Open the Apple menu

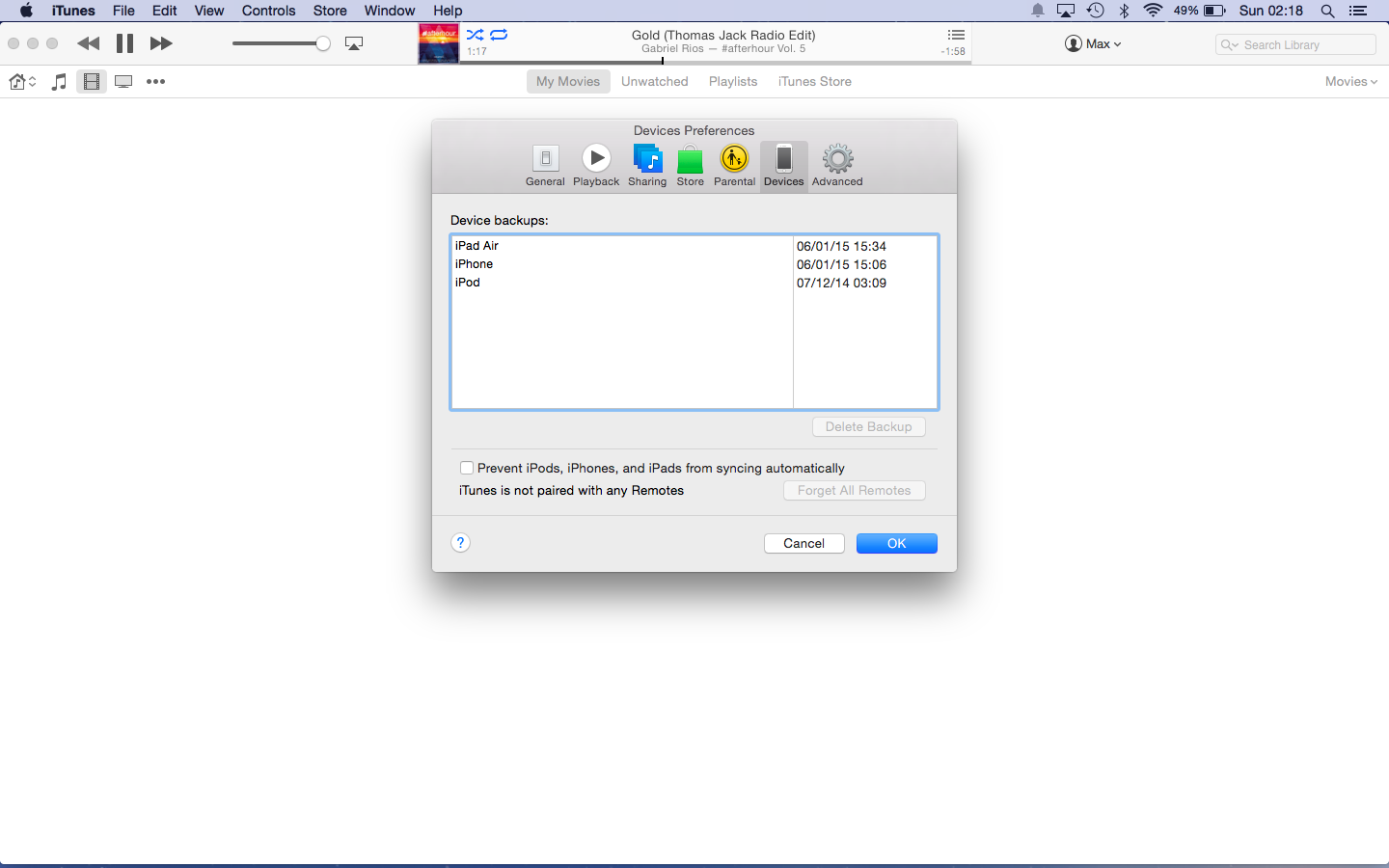click(26, 11)
